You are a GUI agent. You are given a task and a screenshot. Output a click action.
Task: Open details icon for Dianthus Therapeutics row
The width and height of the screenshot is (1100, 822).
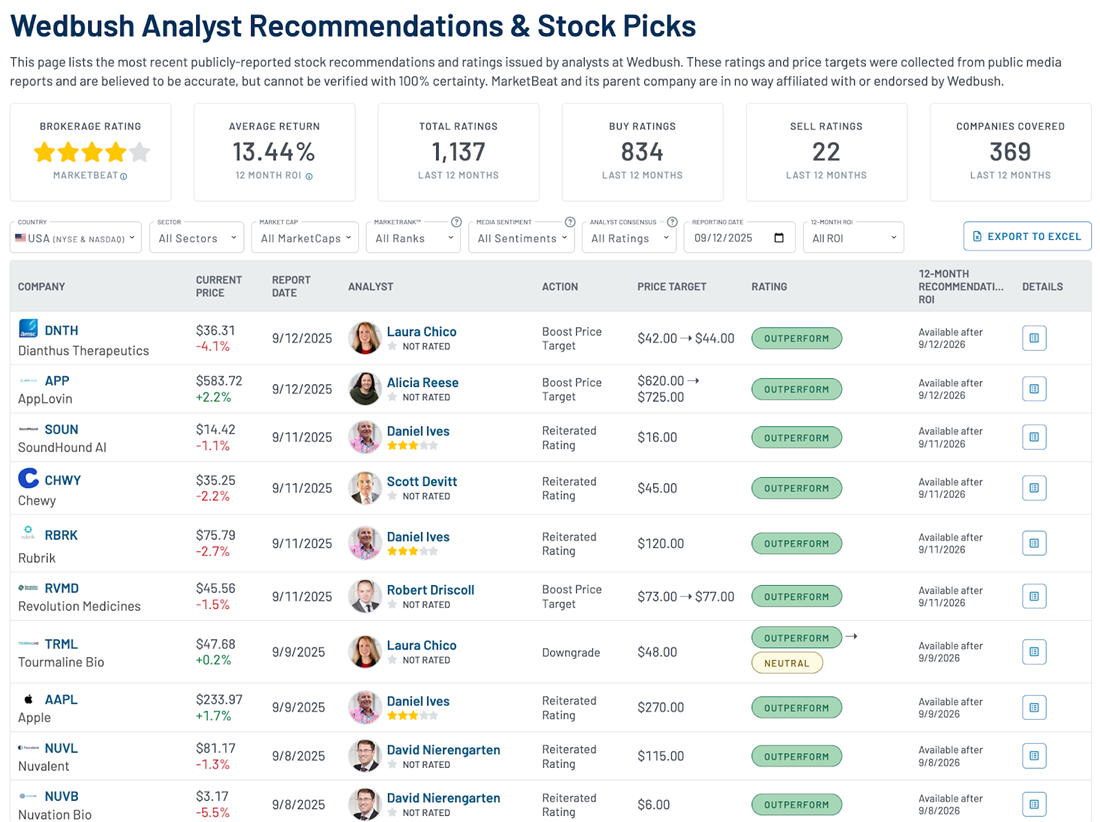coord(1034,338)
